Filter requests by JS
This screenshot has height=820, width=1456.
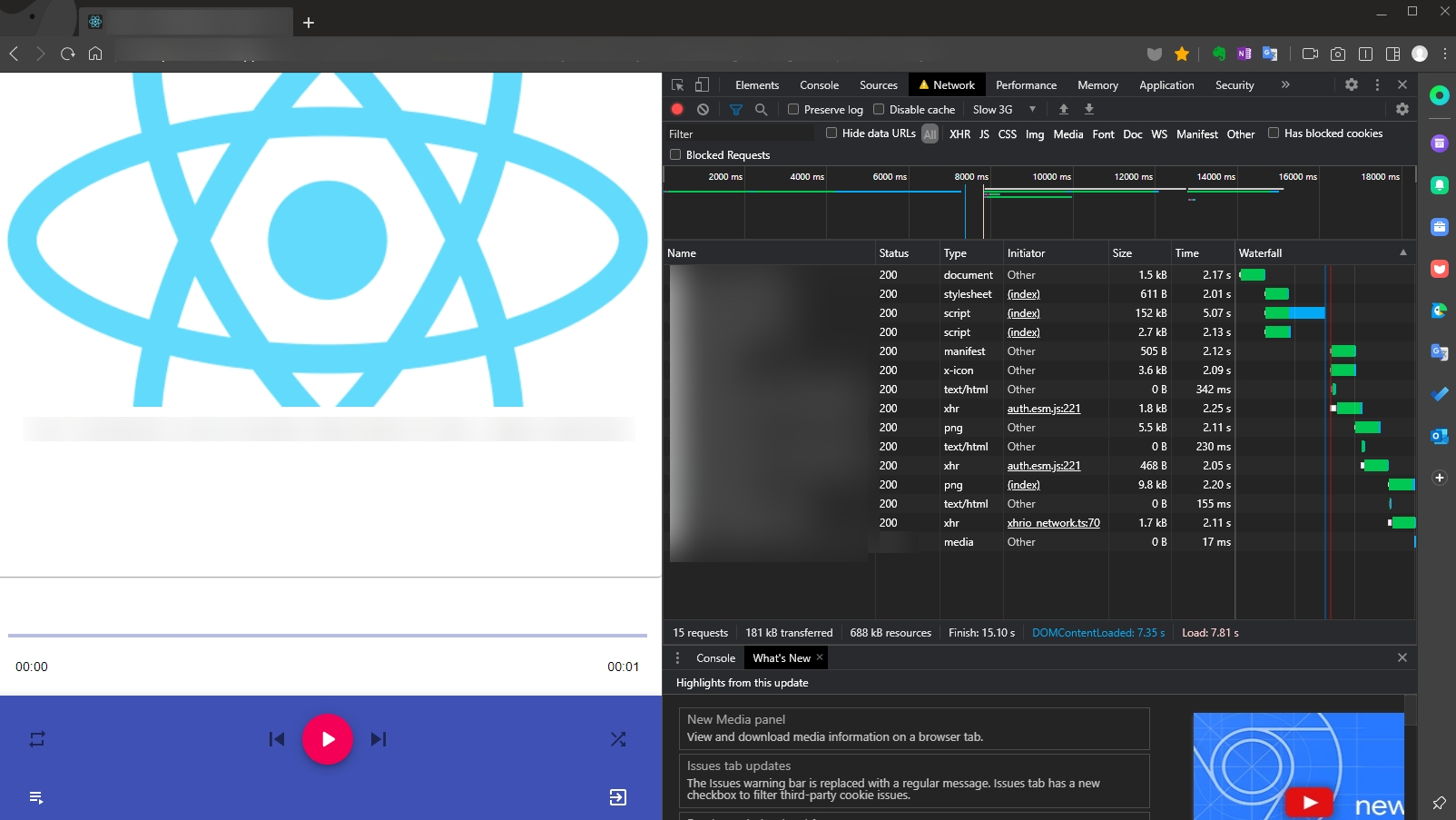point(984,133)
